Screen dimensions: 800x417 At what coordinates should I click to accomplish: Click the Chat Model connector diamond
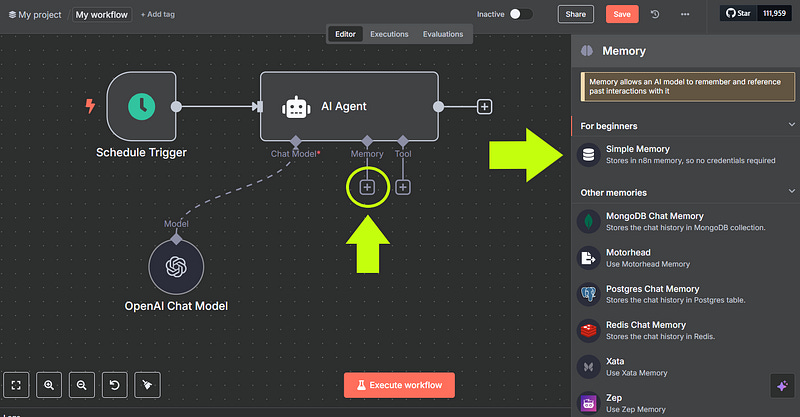tap(295, 141)
